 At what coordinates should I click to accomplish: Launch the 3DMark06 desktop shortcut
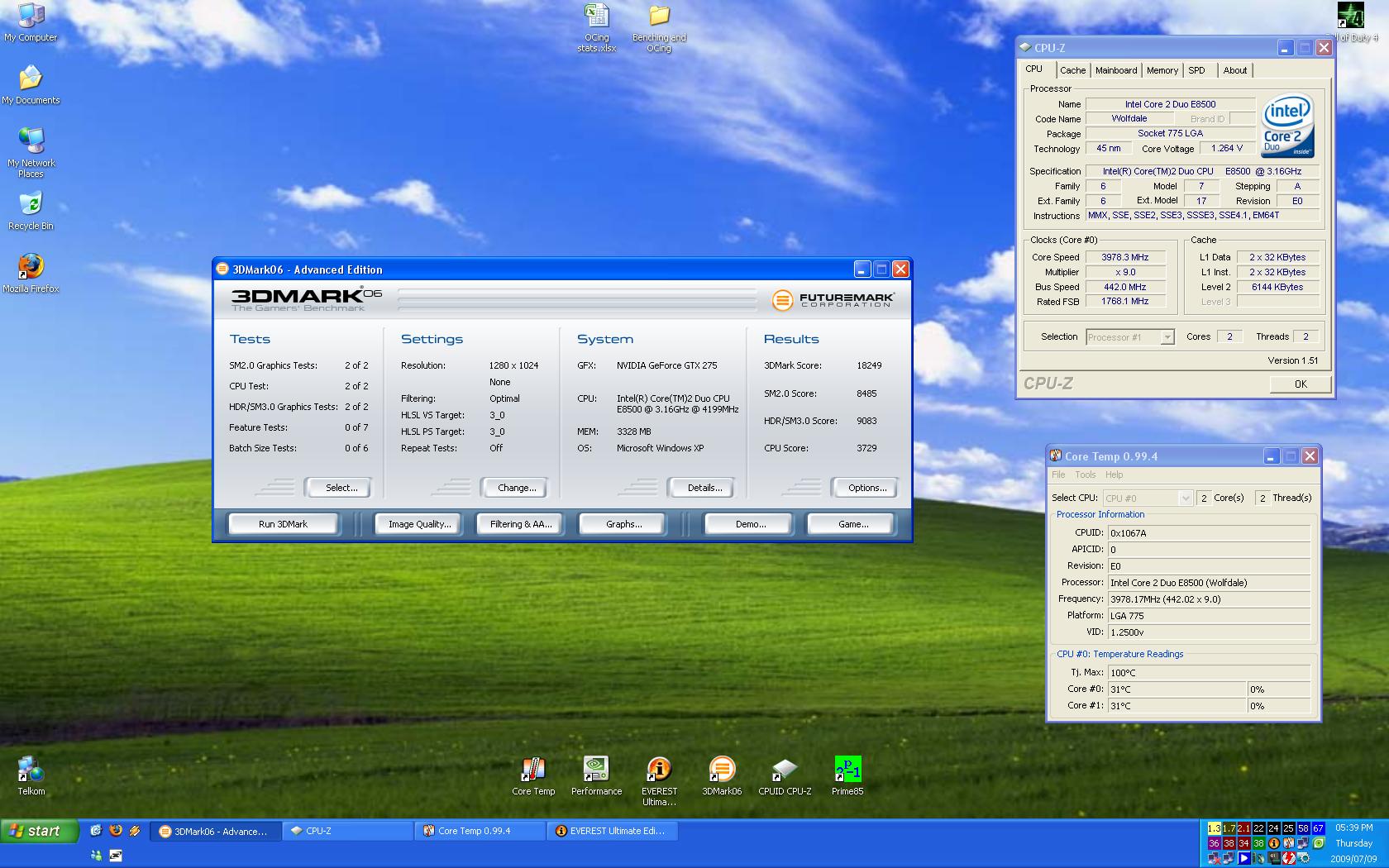[722, 775]
